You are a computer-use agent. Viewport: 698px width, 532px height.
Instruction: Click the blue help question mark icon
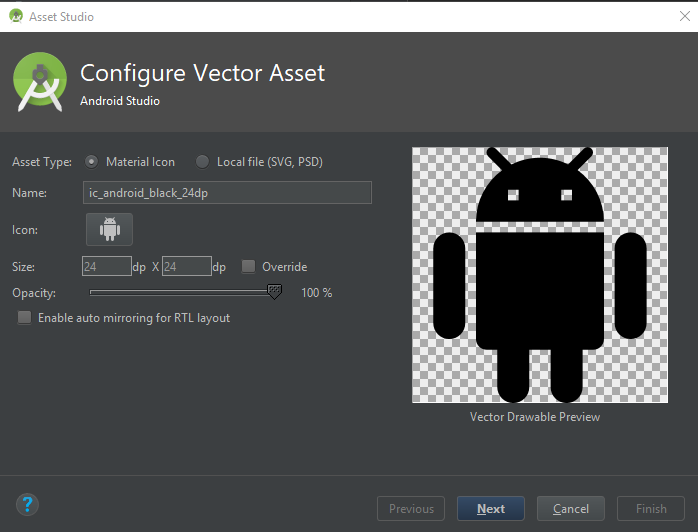click(28, 504)
